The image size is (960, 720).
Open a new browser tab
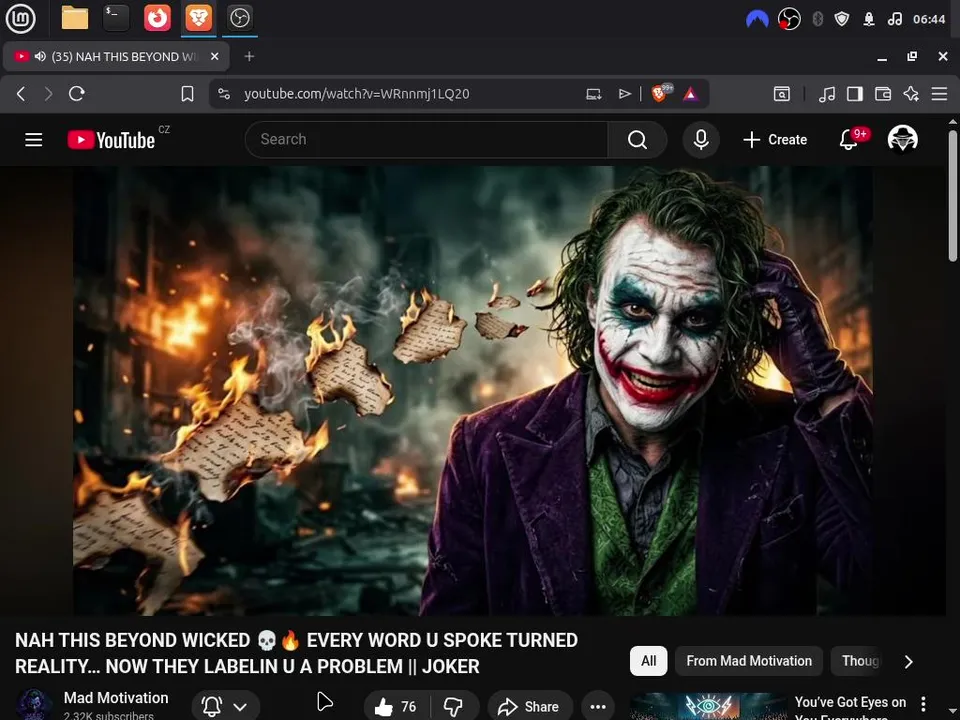coord(249,56)
